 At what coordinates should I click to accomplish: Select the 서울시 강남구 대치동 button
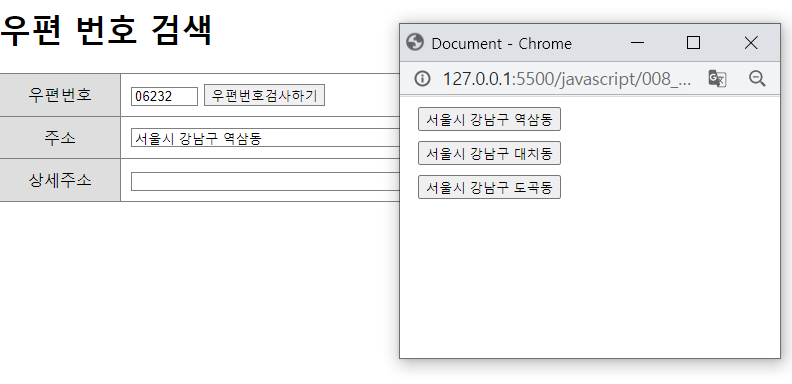pyautogui.click(x=489, y=153)
